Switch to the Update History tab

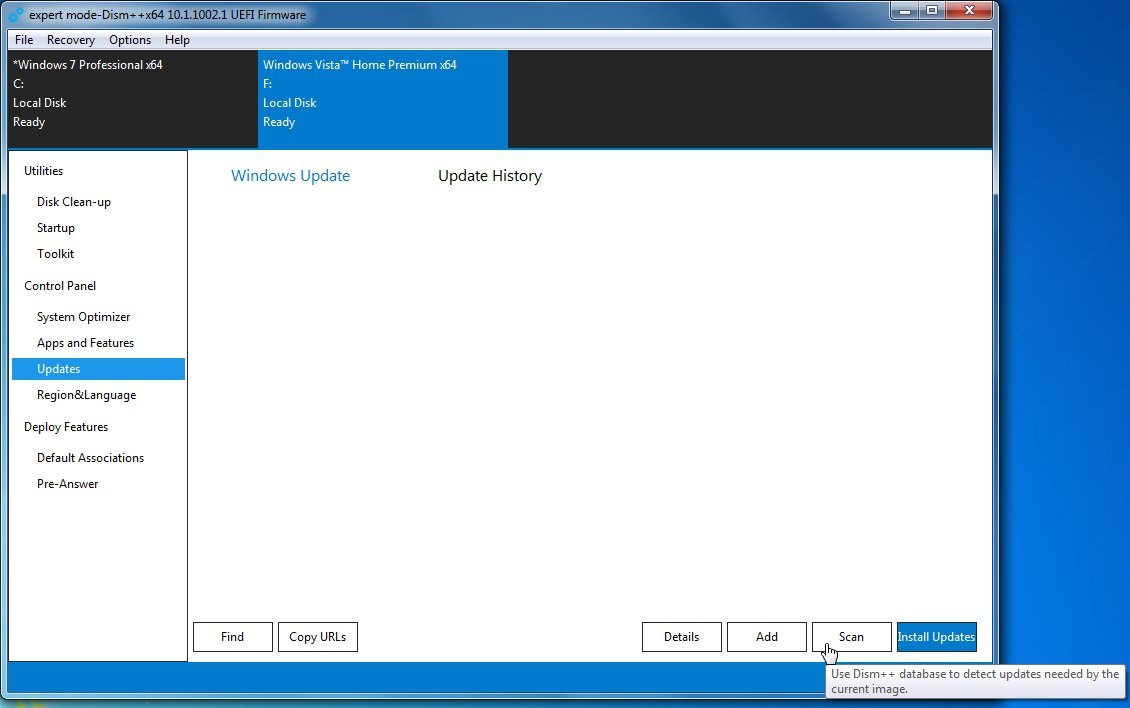(x=490, y=176)
